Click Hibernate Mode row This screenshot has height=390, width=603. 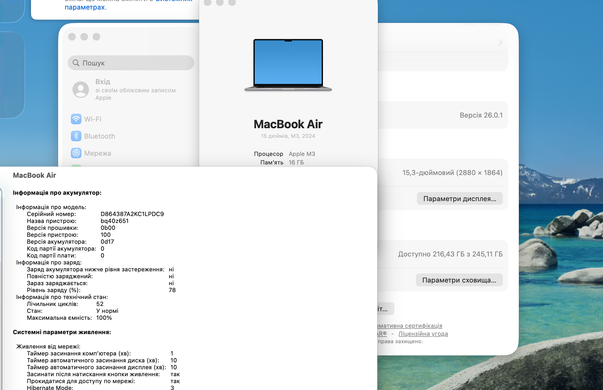tap(100, 387)
